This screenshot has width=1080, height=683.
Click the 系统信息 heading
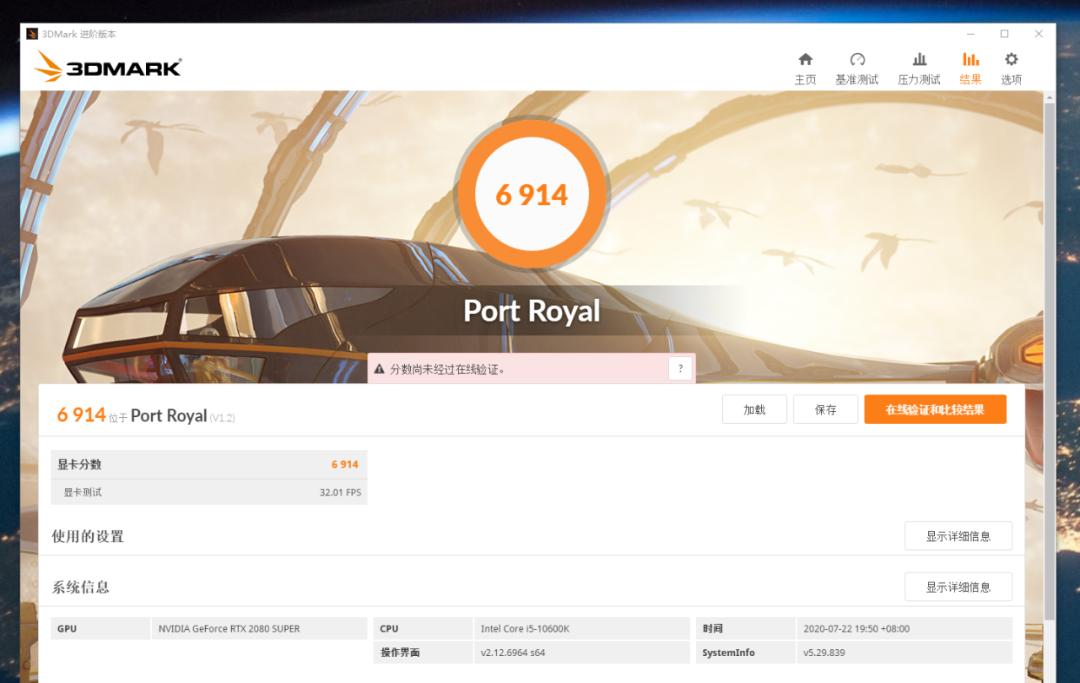[81, 587]
